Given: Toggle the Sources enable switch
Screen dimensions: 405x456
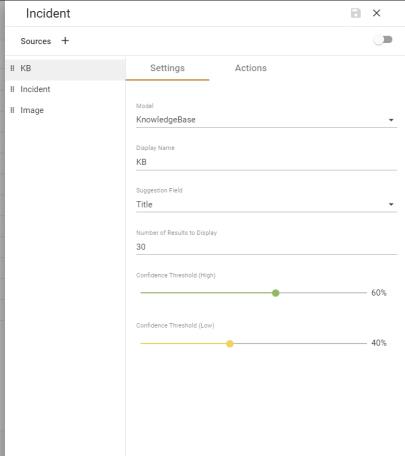Looking at the screenshot, I should pos(383,40).
